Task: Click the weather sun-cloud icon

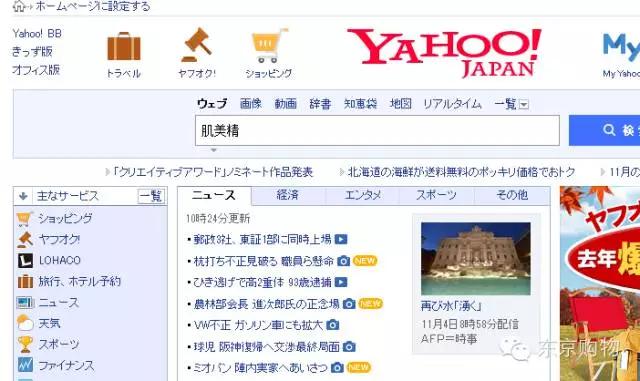Action: pyautogui.click(x=25, y=323)
